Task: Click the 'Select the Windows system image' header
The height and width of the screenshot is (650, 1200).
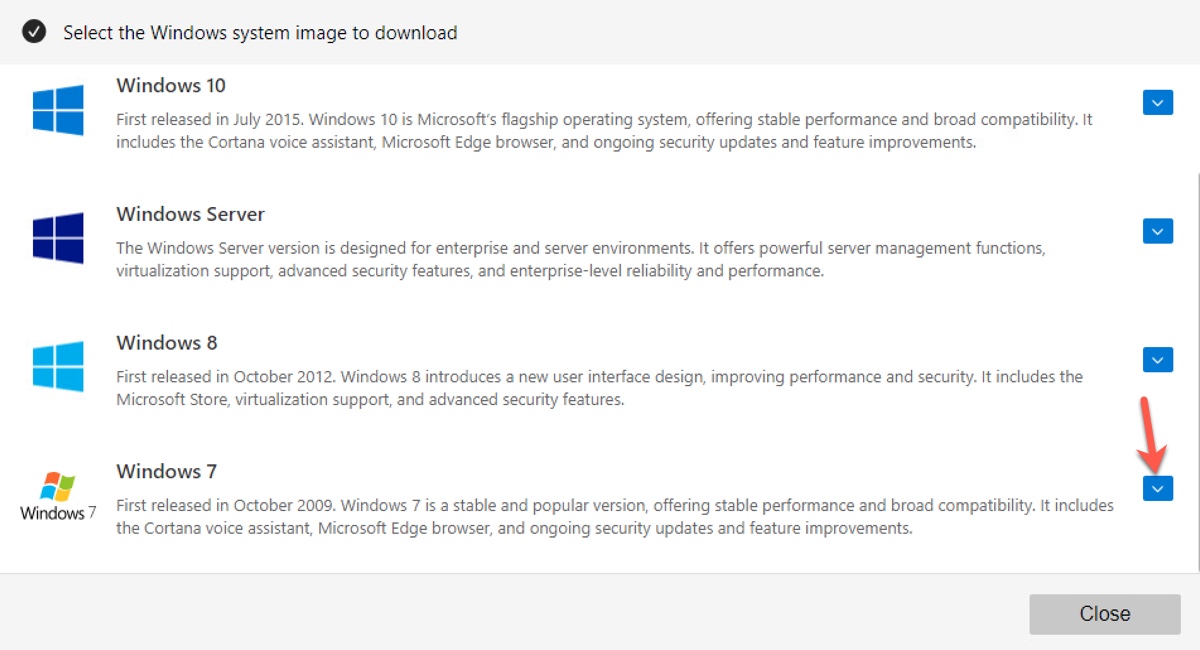Action: click(x=260, y=33)
